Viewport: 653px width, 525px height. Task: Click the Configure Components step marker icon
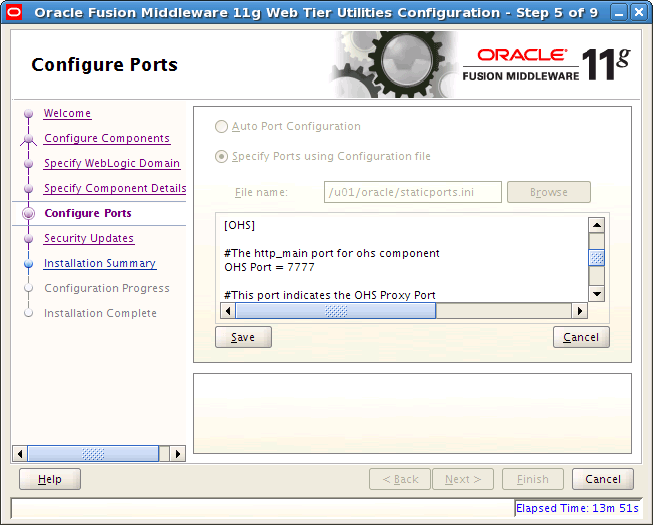point(28,139)
